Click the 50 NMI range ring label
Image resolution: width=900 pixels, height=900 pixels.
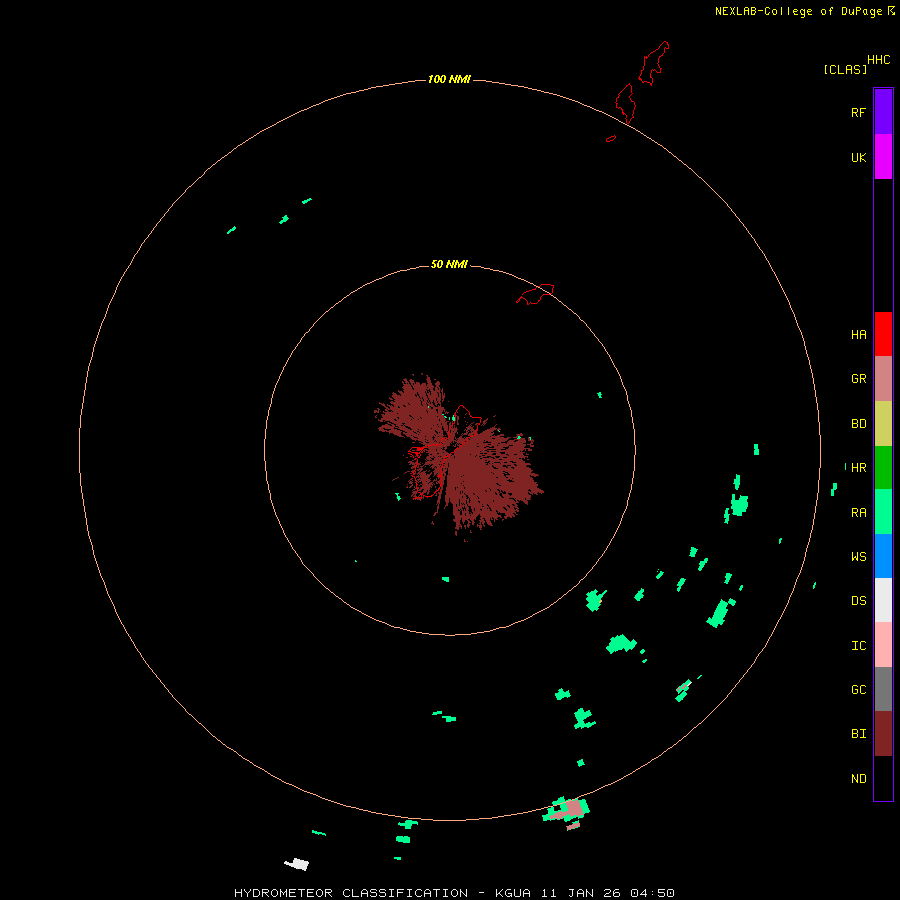pos(449,264)
